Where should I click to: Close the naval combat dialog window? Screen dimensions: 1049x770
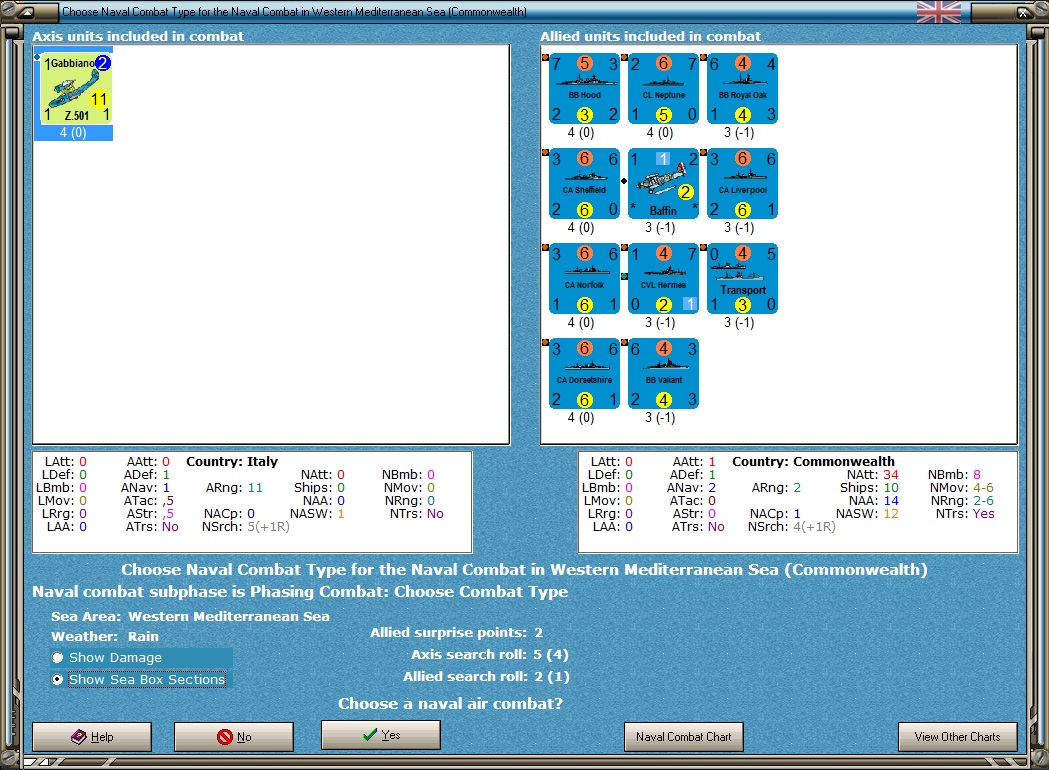coord(1024,12)
